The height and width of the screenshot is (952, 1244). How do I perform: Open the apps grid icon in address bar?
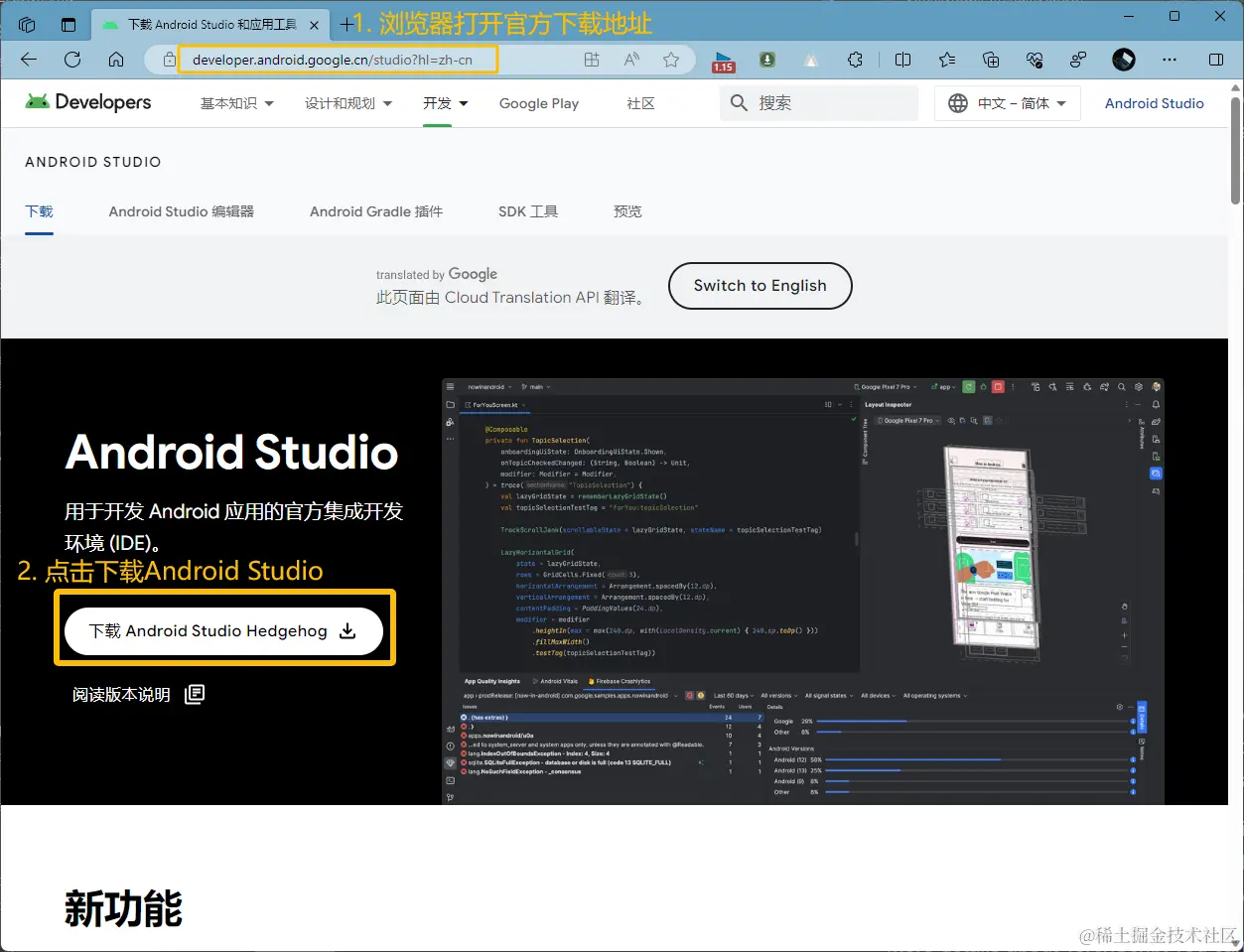pos(592,60)
